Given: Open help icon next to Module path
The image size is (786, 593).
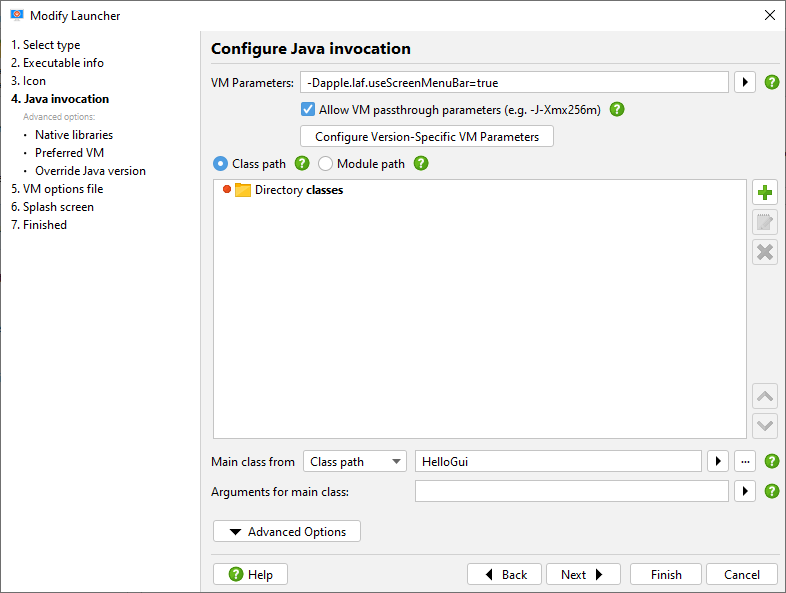Looking at the screenshot, I should pos(421,163).
